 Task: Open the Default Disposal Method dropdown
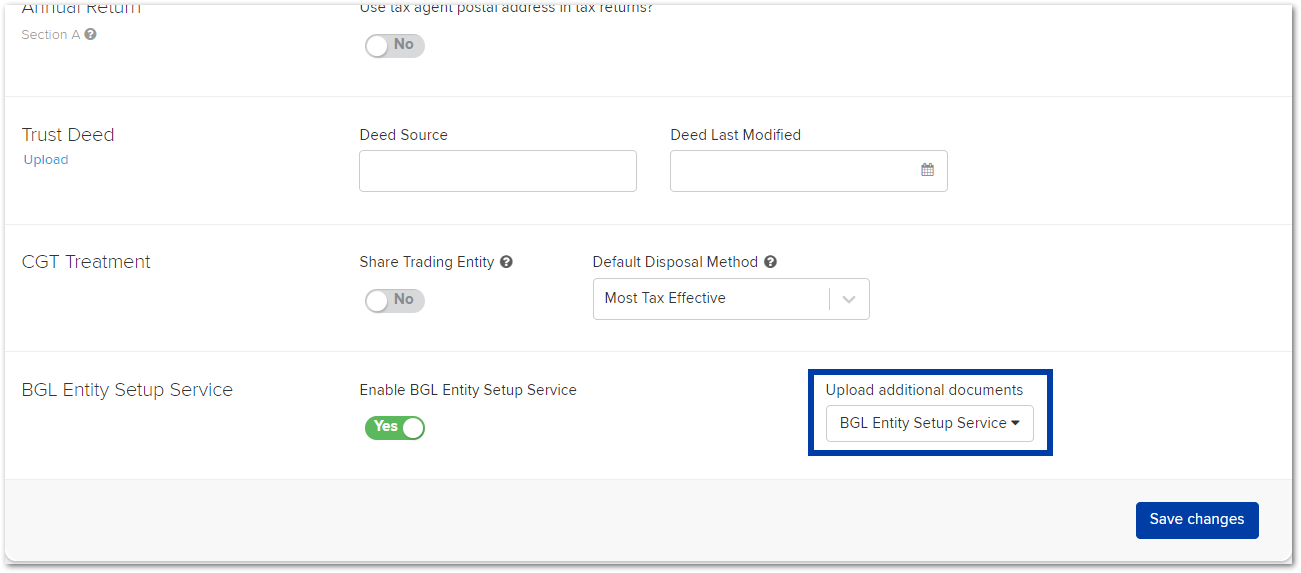click(731, 299)
